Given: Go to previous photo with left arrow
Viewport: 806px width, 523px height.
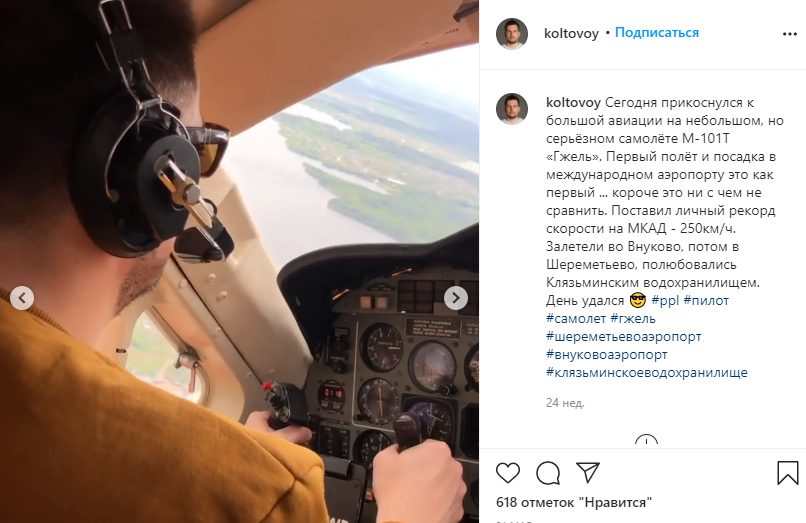Looking at the screenshot, I should [x=22, y=298].
